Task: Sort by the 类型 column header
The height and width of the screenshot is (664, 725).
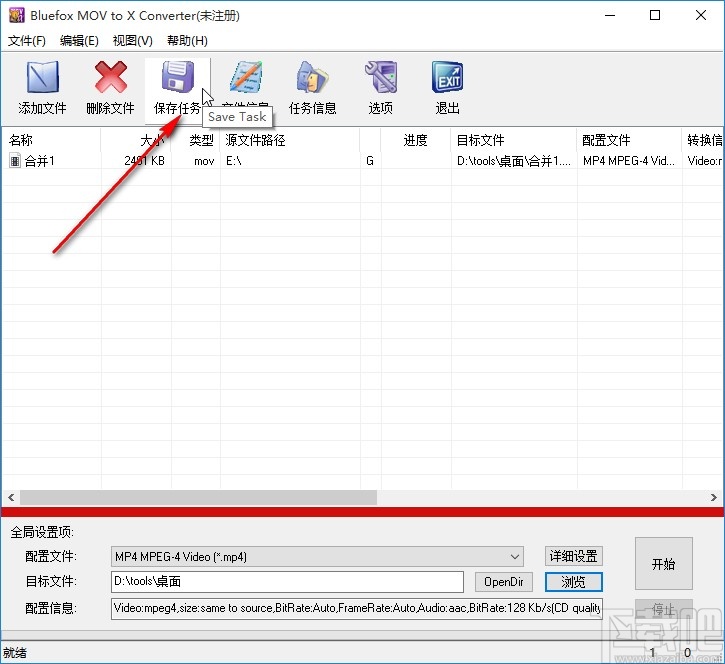Action: coord(196,140)
